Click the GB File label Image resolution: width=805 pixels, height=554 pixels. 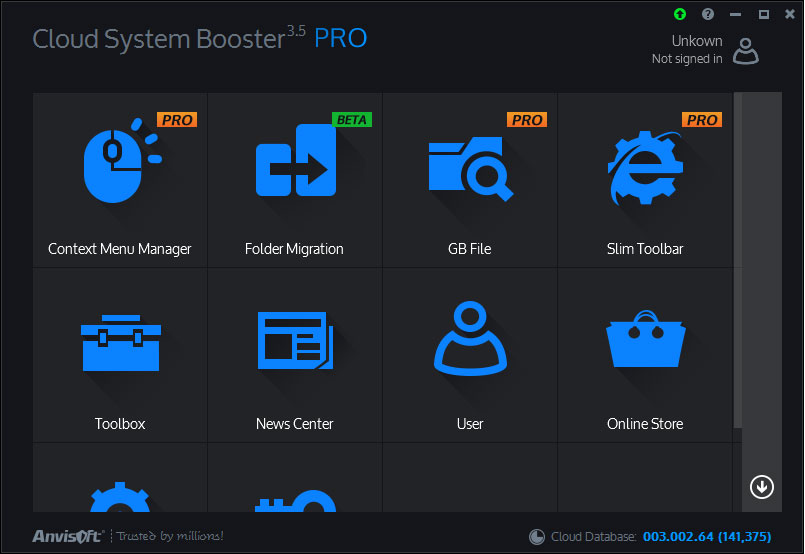470,249
